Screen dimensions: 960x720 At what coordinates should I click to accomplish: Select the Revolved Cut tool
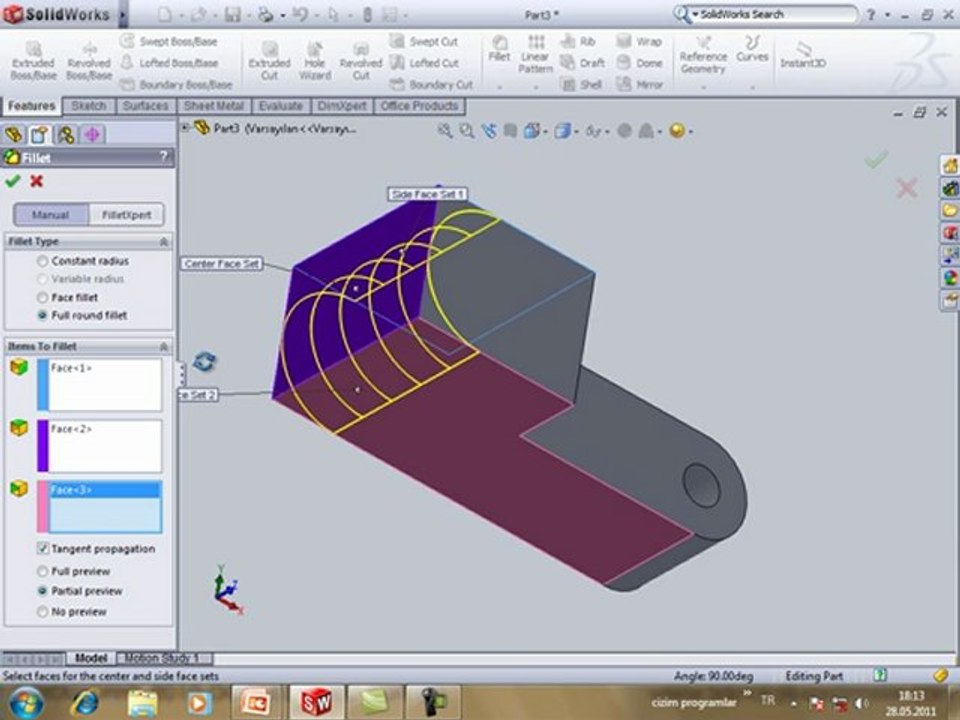(x=361, y=61)
